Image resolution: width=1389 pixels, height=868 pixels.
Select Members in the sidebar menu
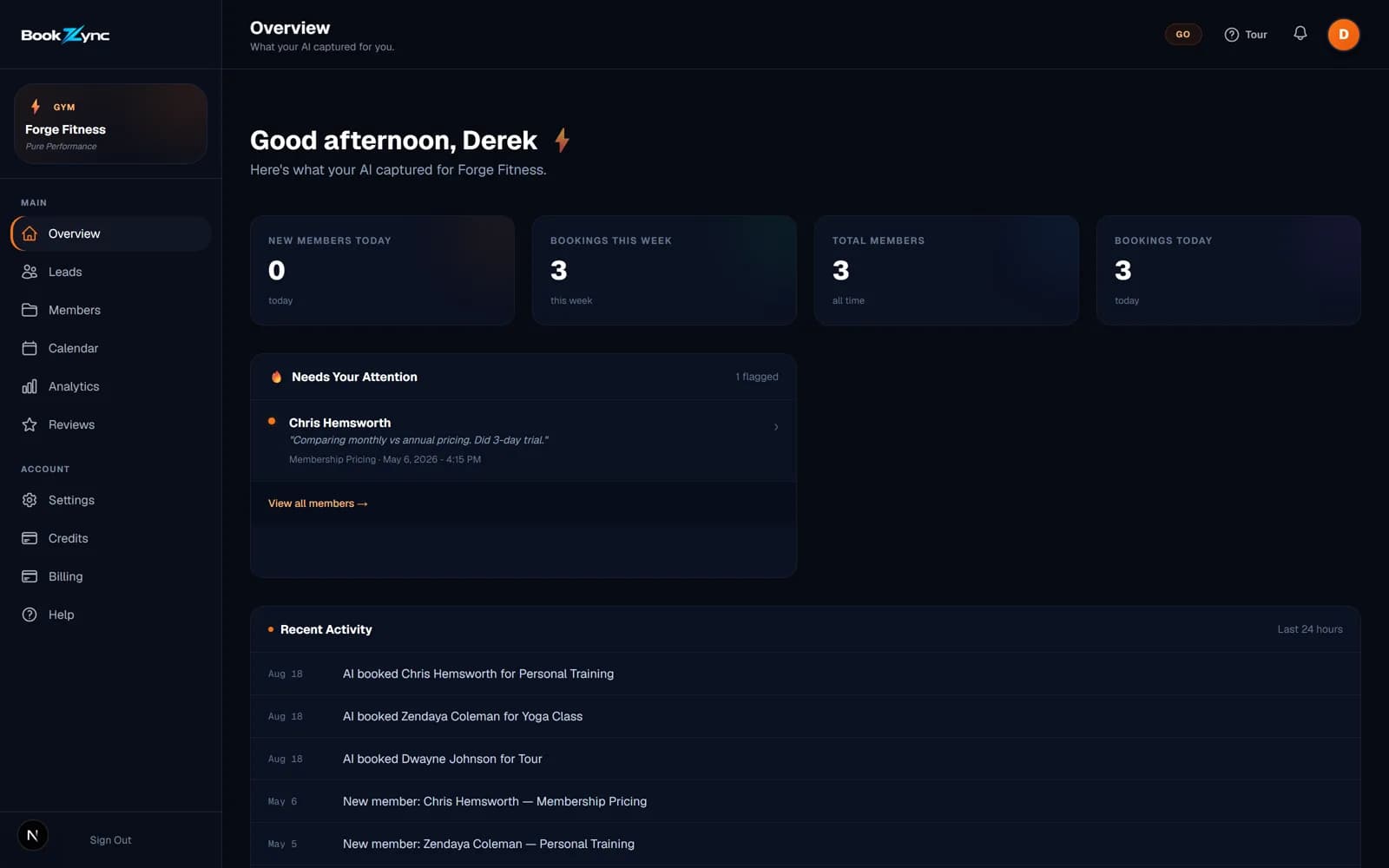111,310
